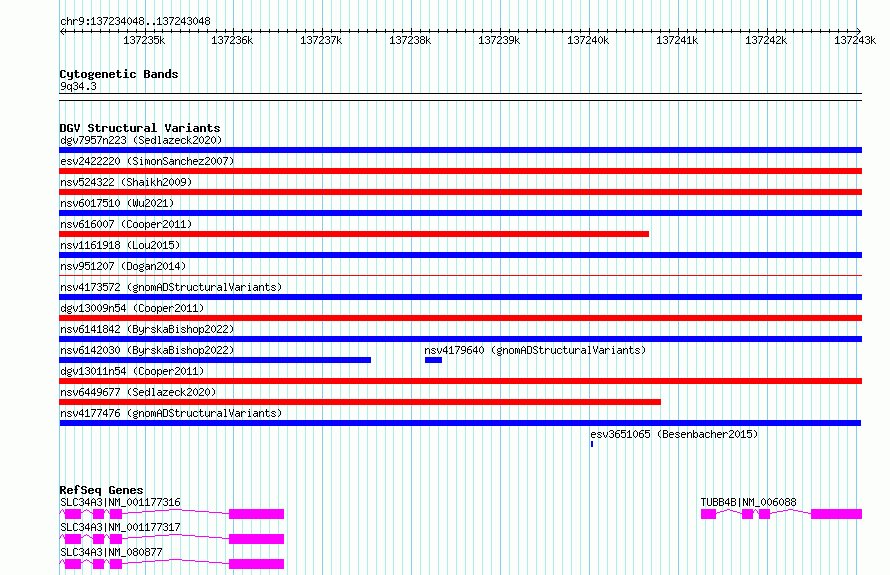Image resolution: width=890 pixels, height=575 pixels.
Task: Click the 137238k ruler tick label
Action: pyautogui.click(x=410, y=40)
